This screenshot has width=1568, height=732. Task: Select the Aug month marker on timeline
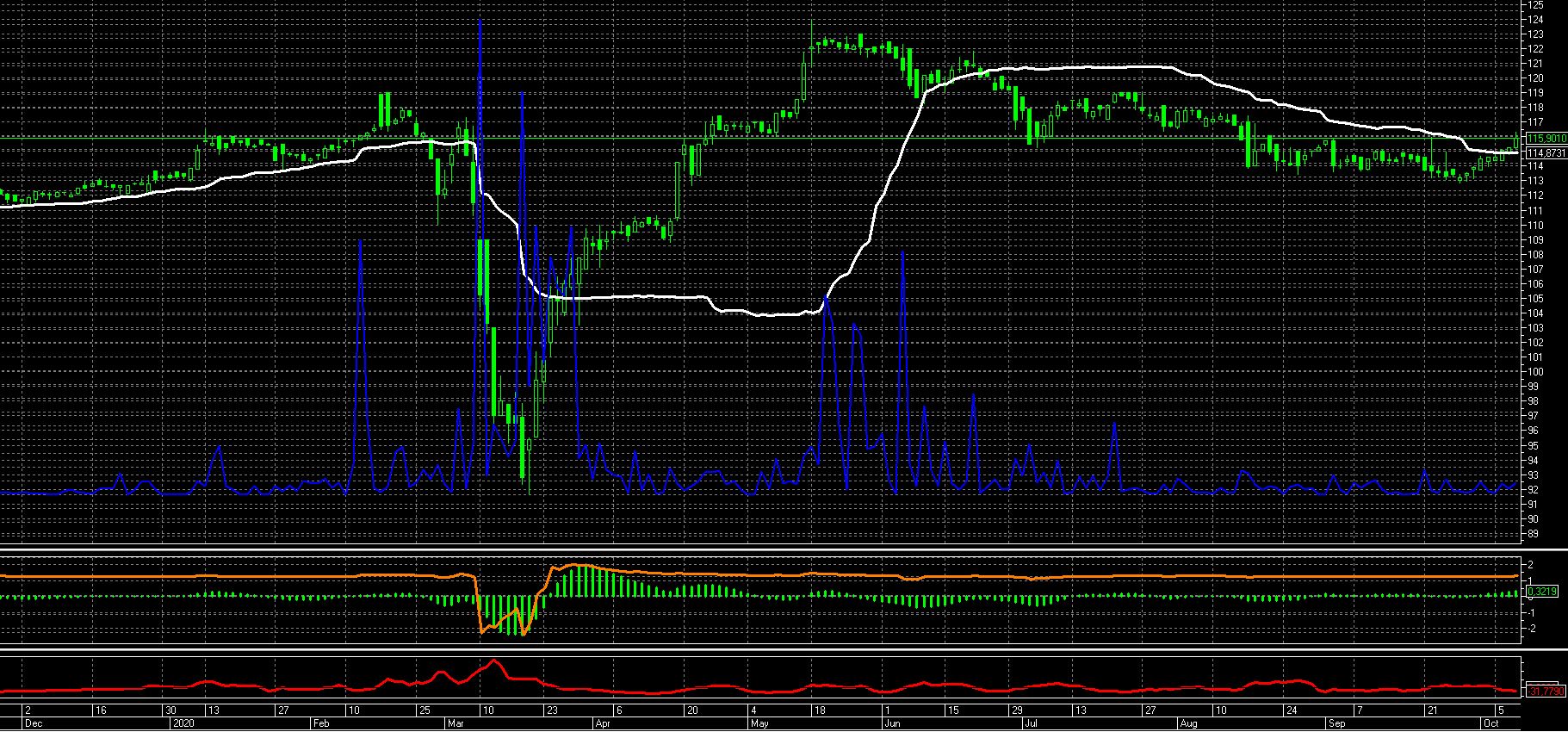tap(1188, 724)
